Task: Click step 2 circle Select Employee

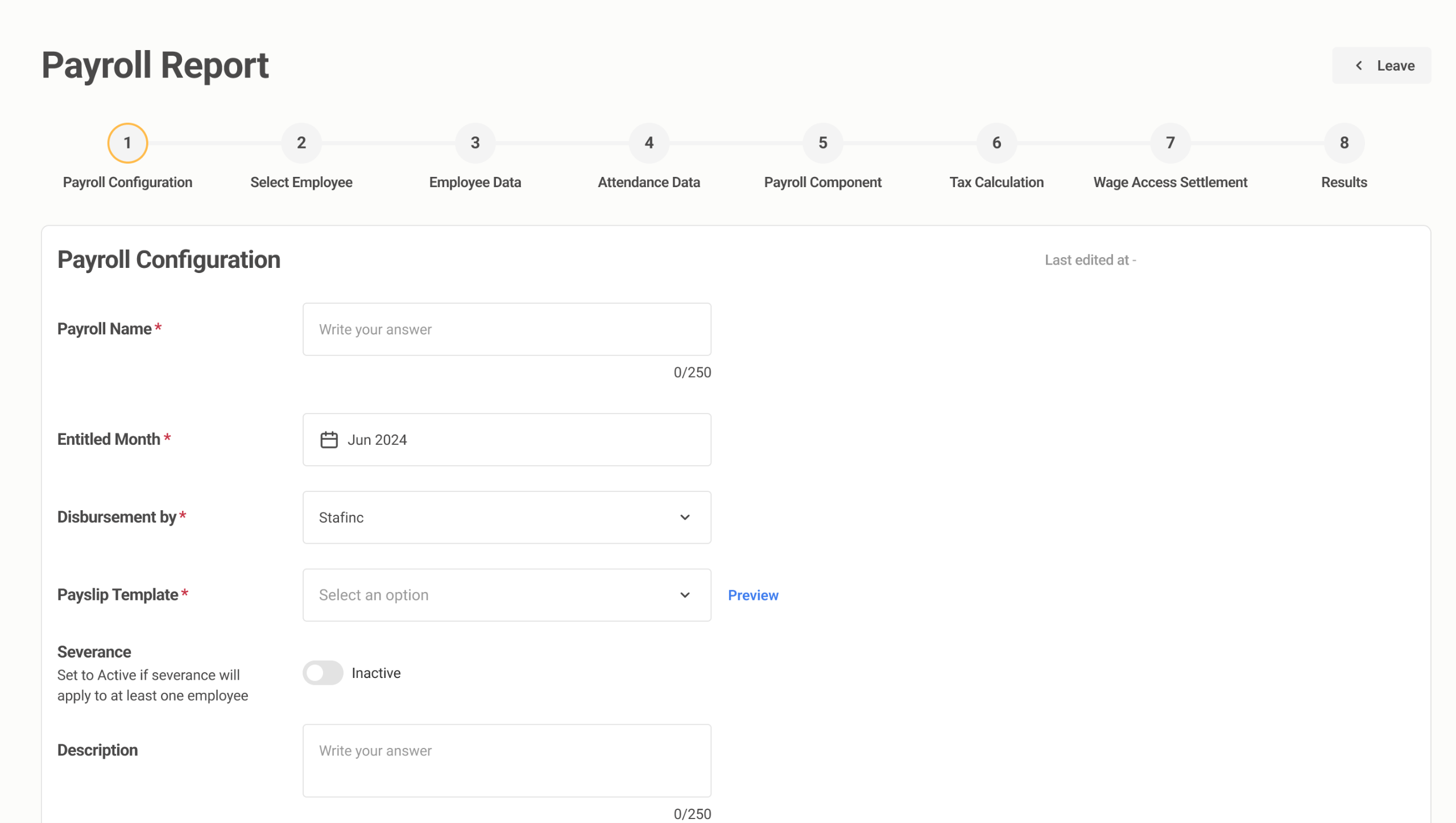Action: click(x=301, y=143)
